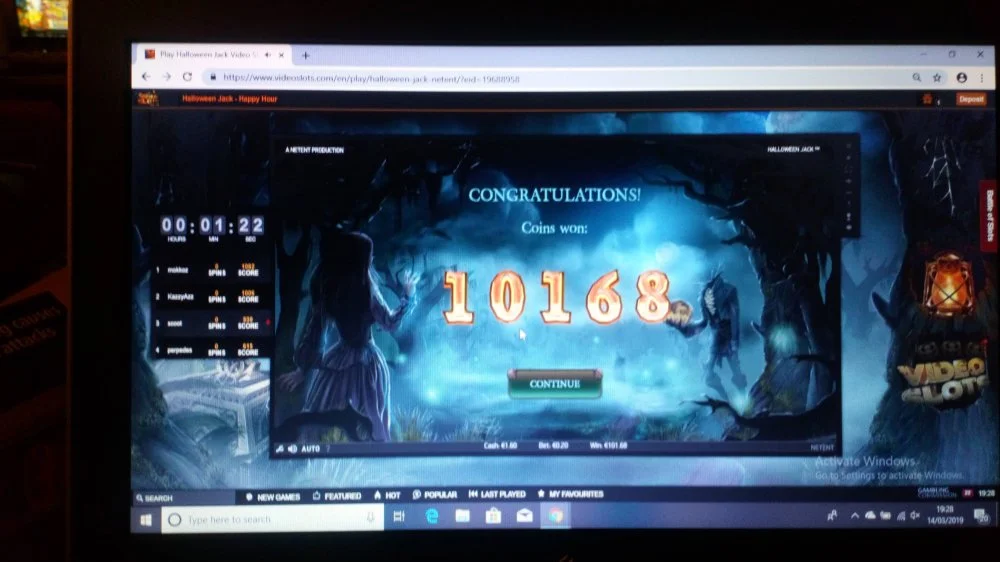The height and width of the screenshot is (562, 1000).
Task: Open the People icon in the system tray
Action: tap(832, 515)
